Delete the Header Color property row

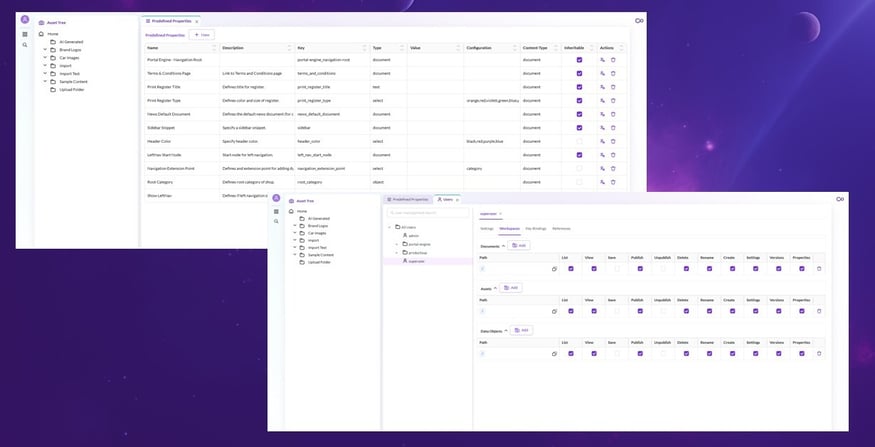tap(613, 141)
